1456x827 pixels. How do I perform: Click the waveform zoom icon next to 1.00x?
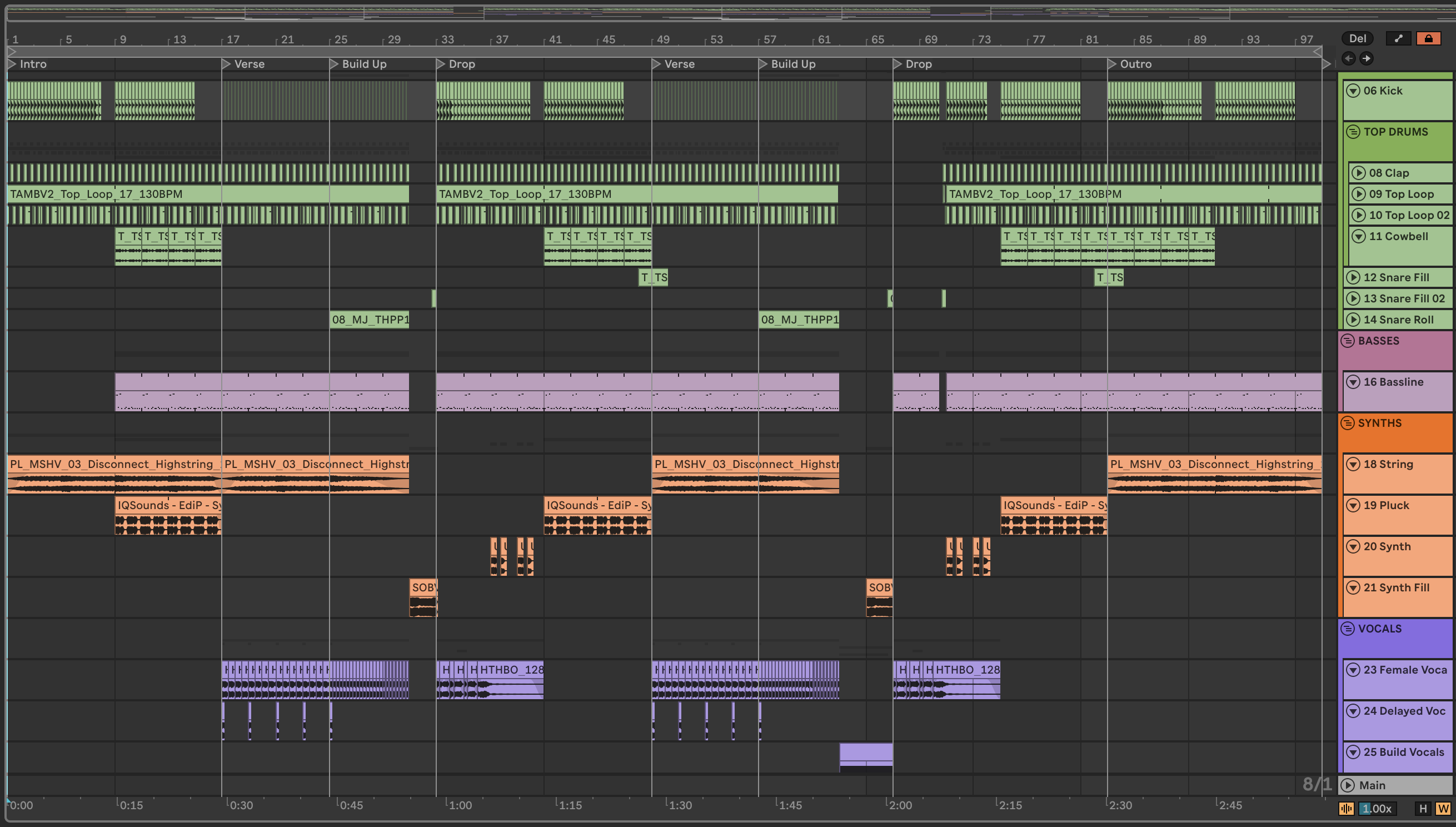[x=1347, y=808]
